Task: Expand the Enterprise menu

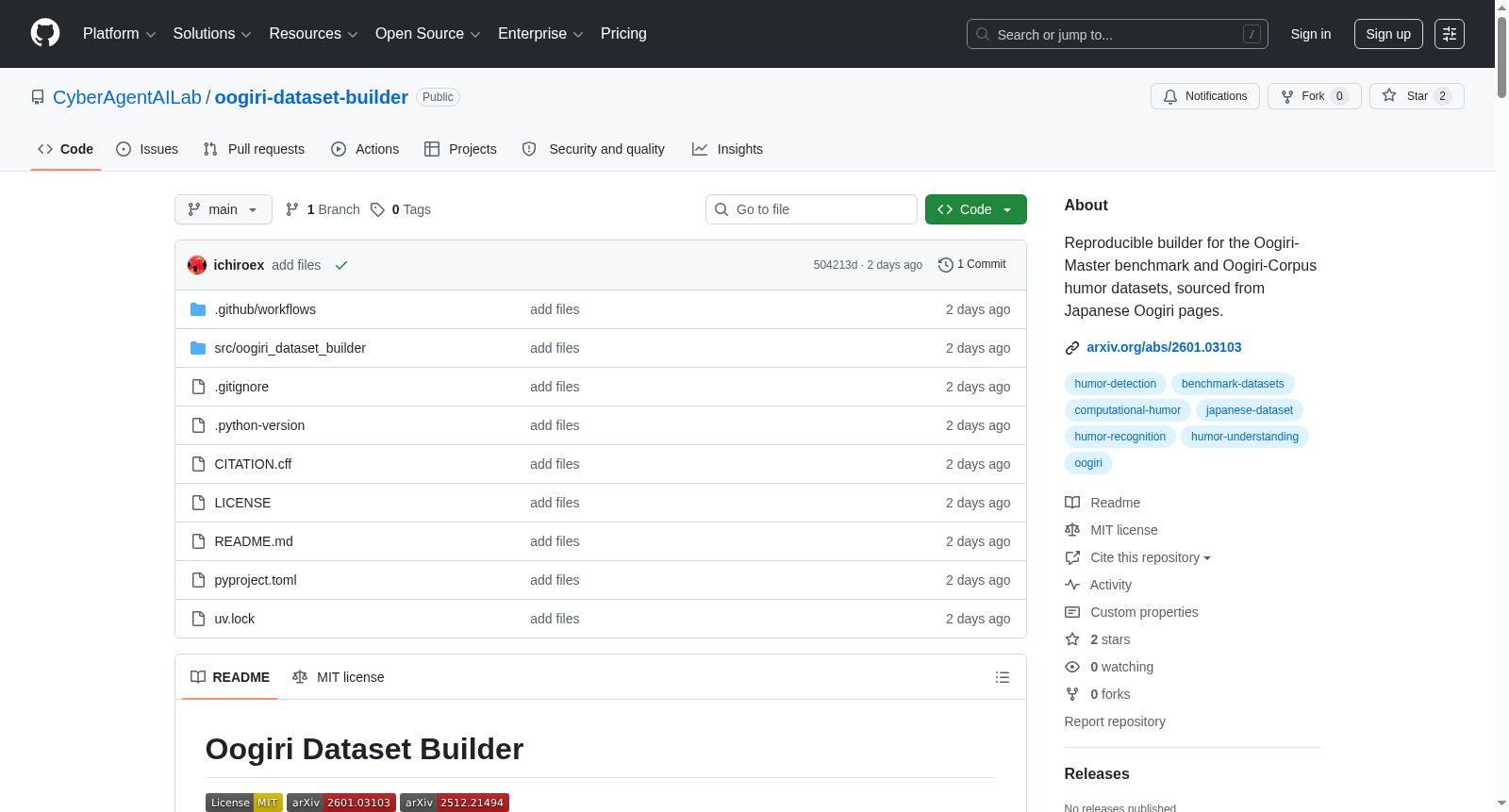Action: pyautogui.click(x=540, y=34)
